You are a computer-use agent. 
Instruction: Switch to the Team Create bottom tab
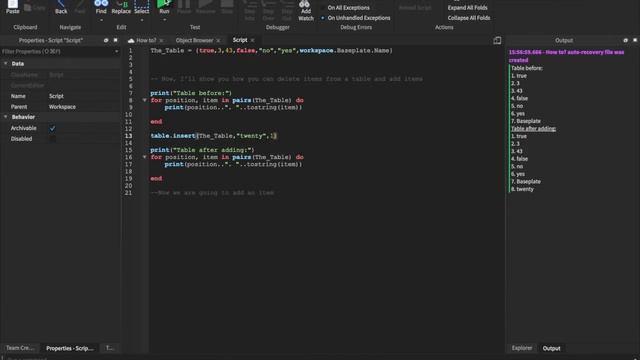(x=19, y=348)
